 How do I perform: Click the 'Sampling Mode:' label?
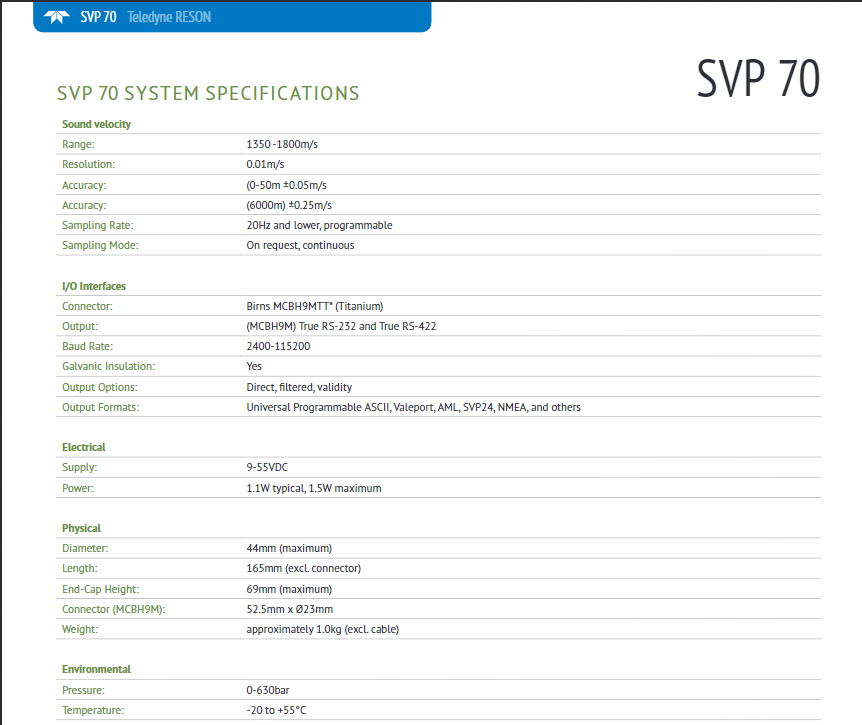point(100,245)
